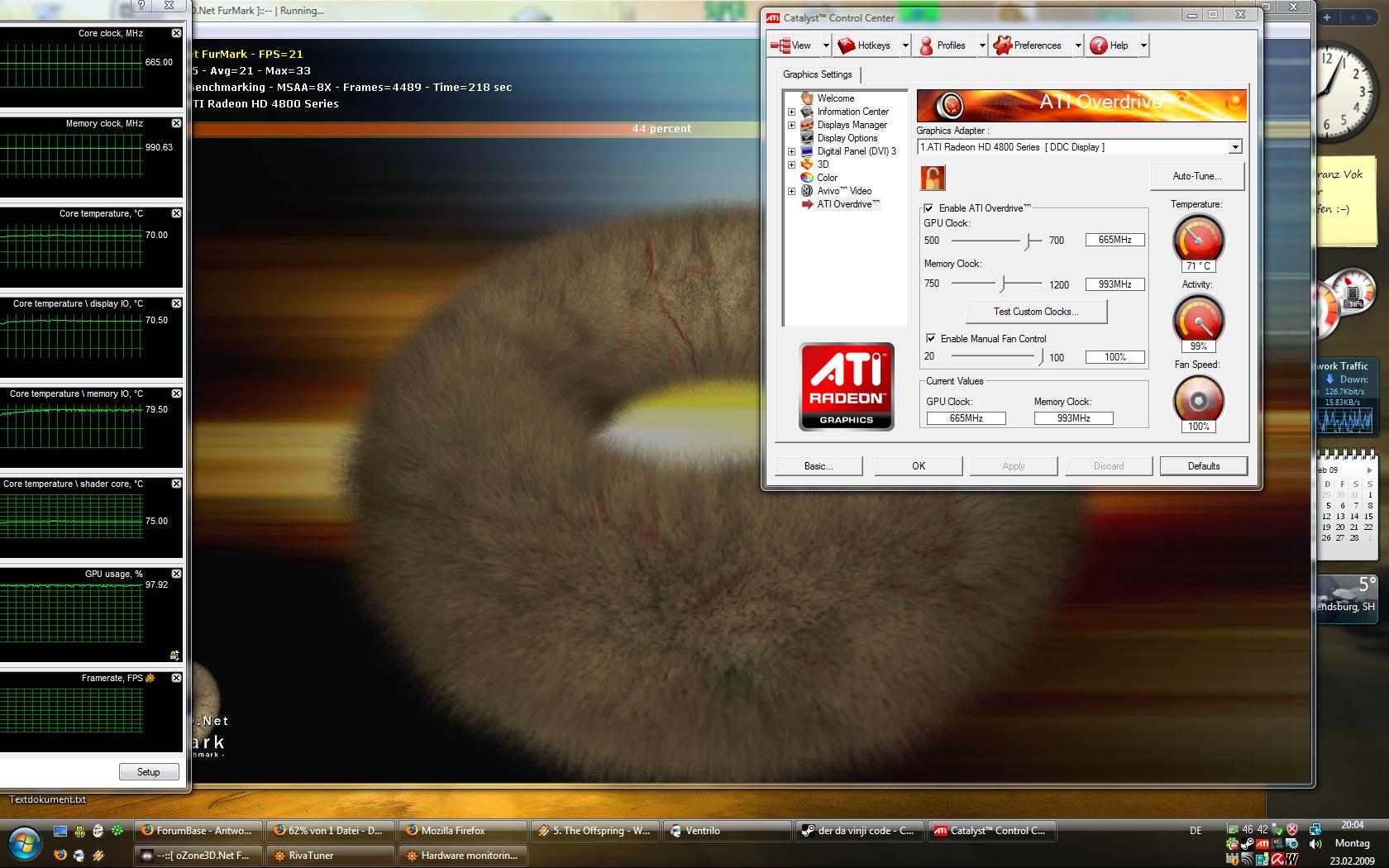The image size is (1389, 868).
Task: Click the ATI tray icon in system tray
Action: pos(1262,844)
